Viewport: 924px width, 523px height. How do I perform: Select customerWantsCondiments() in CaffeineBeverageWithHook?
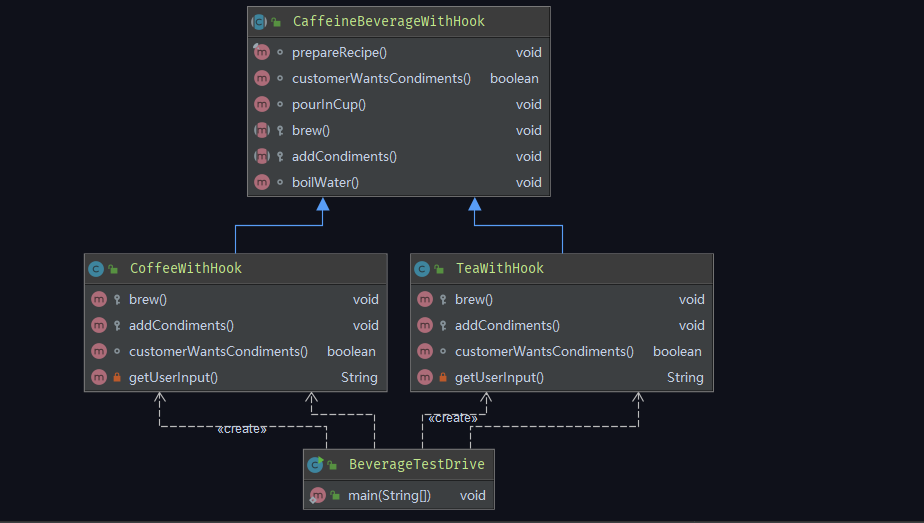pyautogui.click(x=381, y=78)
